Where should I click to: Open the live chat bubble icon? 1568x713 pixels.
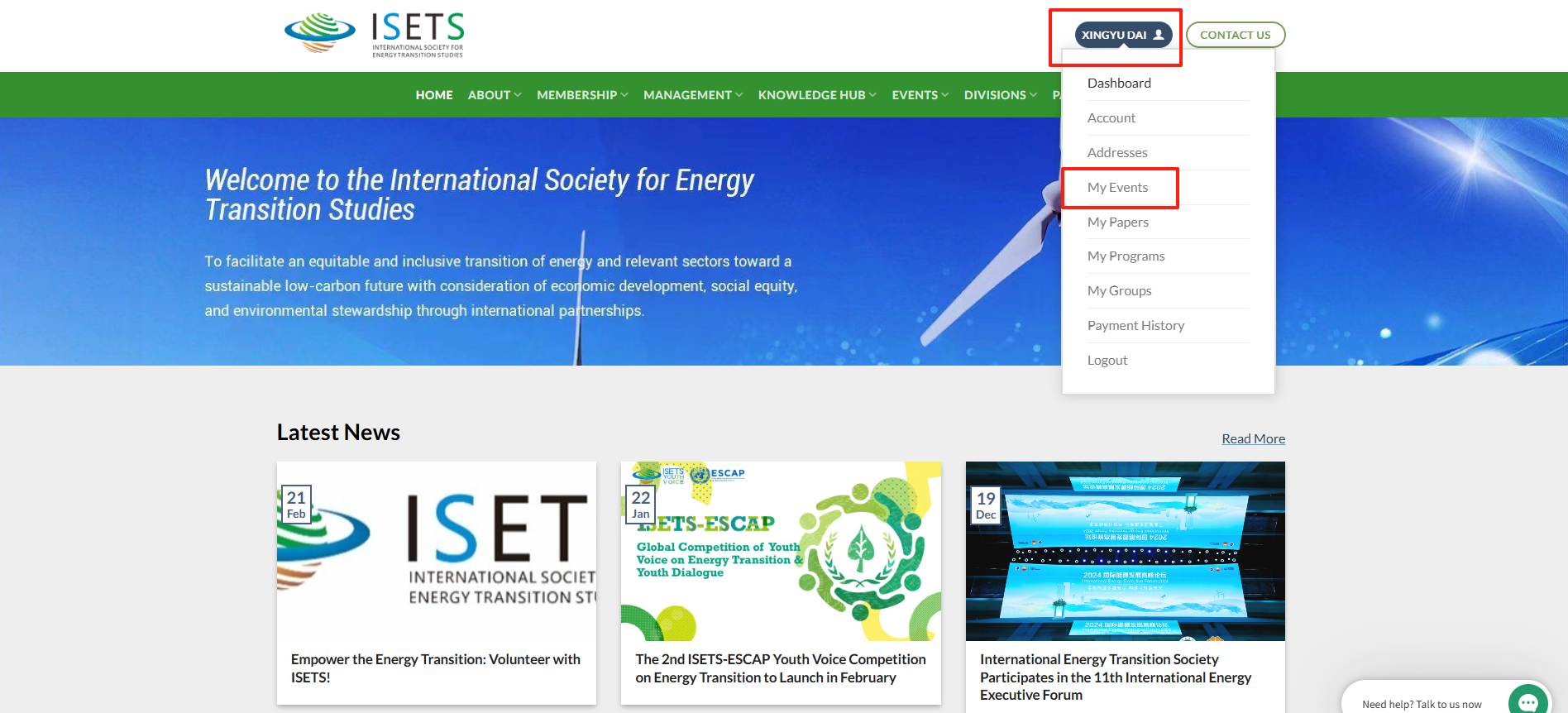pyautogui.click(x=1528, y=702)
